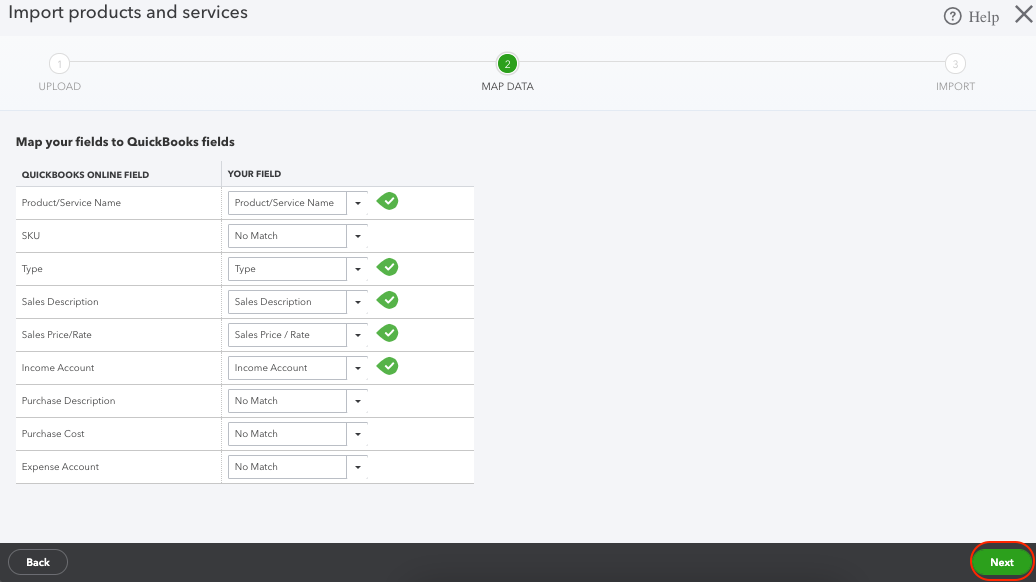Click the UPLOAD step label
The image size is (1036, 582).
pos(59,87)
